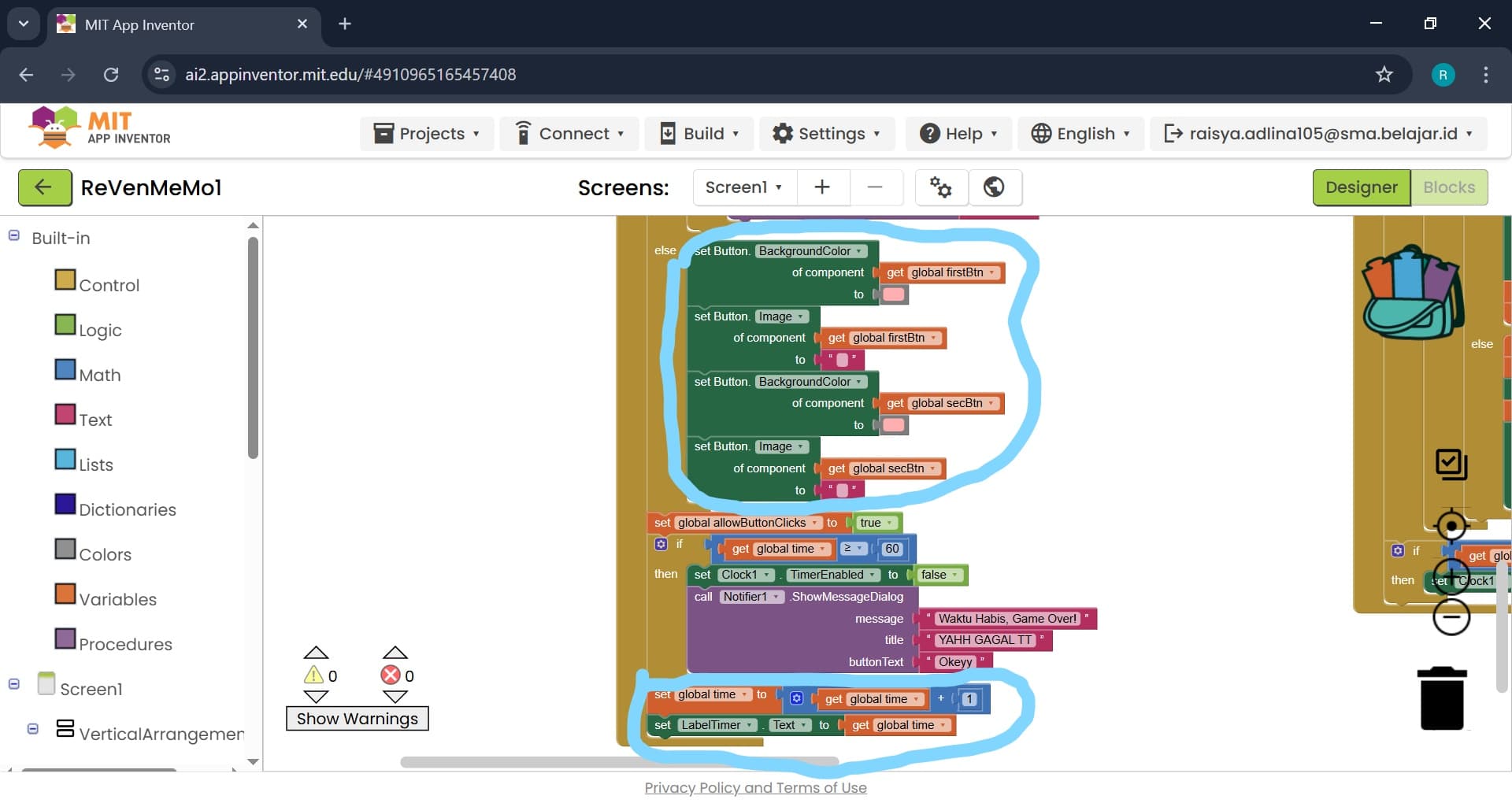Click the Logic blocks color icon
The image size is (1512, 803).
click(x=65, y=324)
